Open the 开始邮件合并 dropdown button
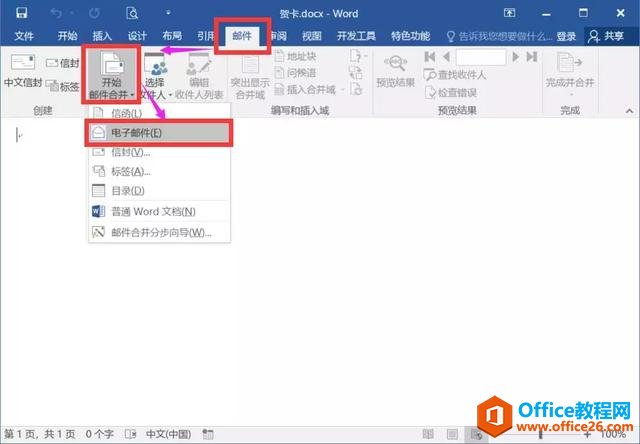Screen dimensions: 640x444 (x=111, y=74)
